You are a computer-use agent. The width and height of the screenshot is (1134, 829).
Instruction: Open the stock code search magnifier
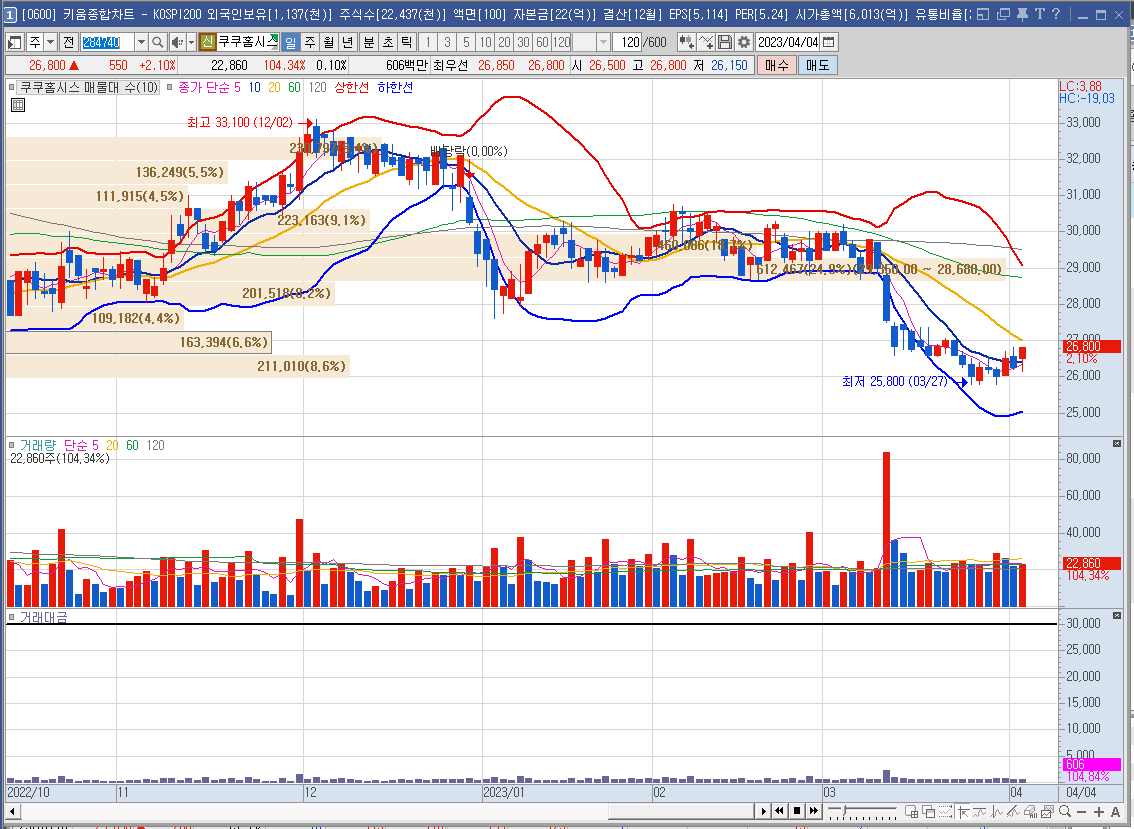(158, 43)
